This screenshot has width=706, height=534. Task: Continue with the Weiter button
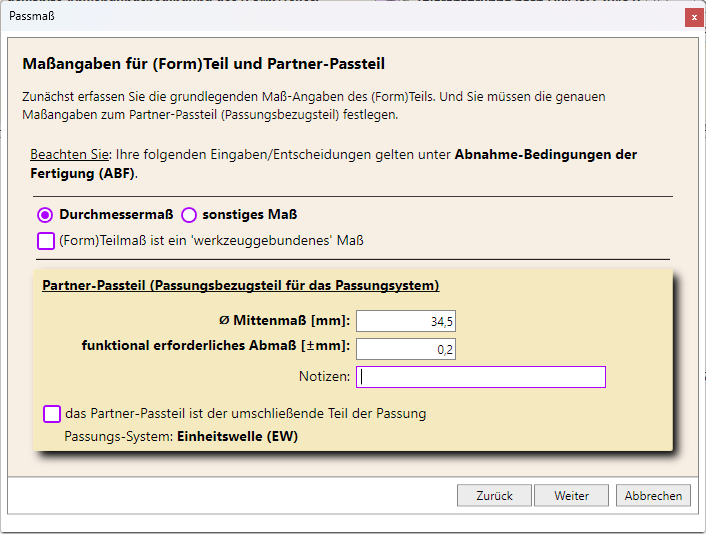(571, 495)
